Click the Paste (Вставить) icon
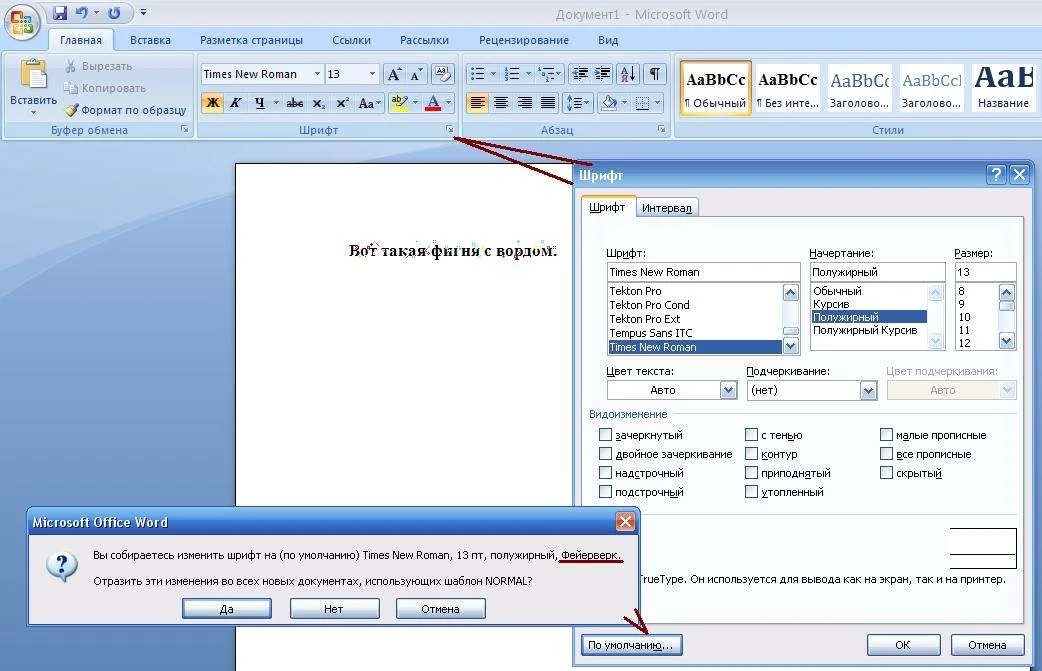 point(33,74)
